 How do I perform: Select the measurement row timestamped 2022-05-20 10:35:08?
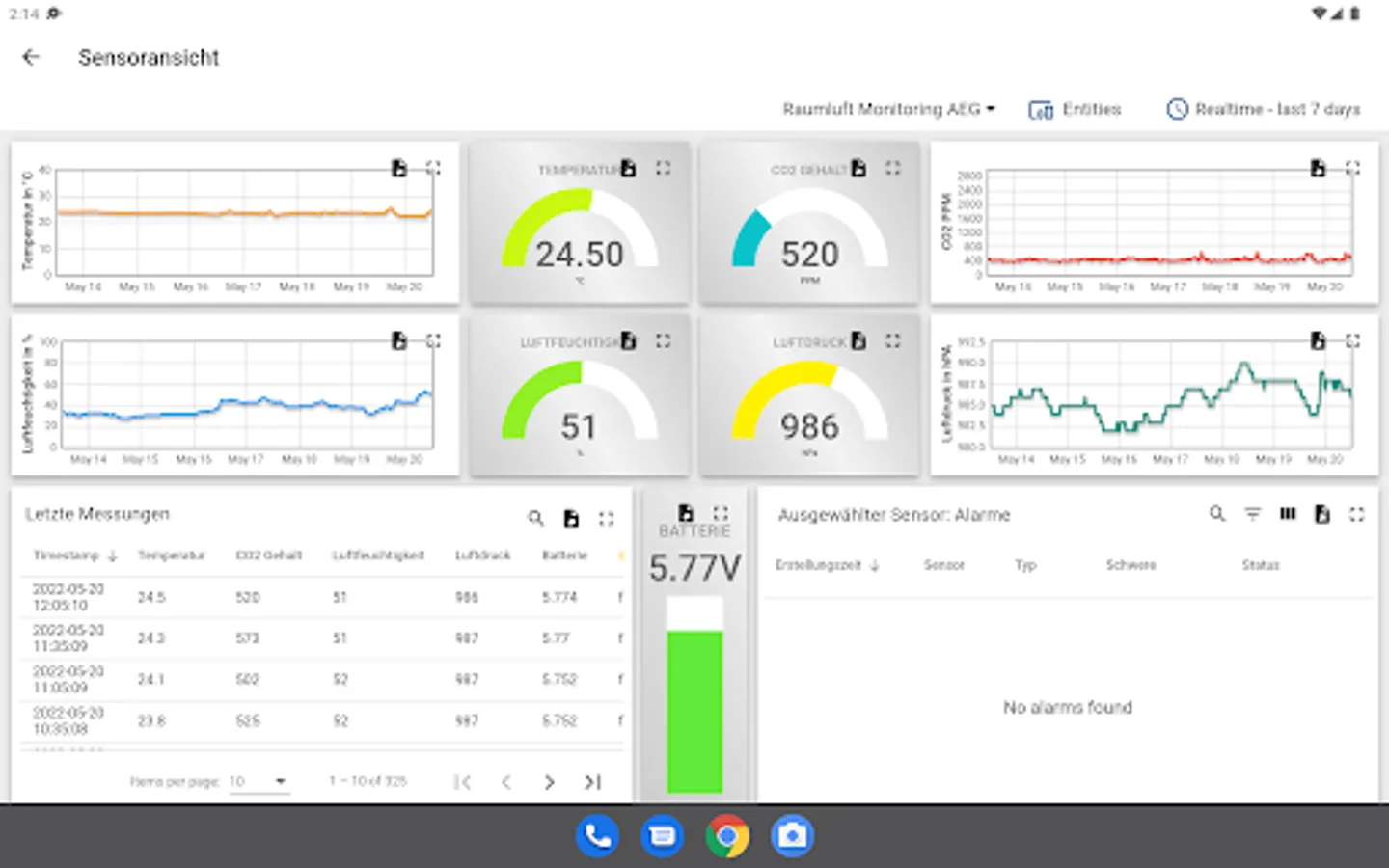(322, 721)
